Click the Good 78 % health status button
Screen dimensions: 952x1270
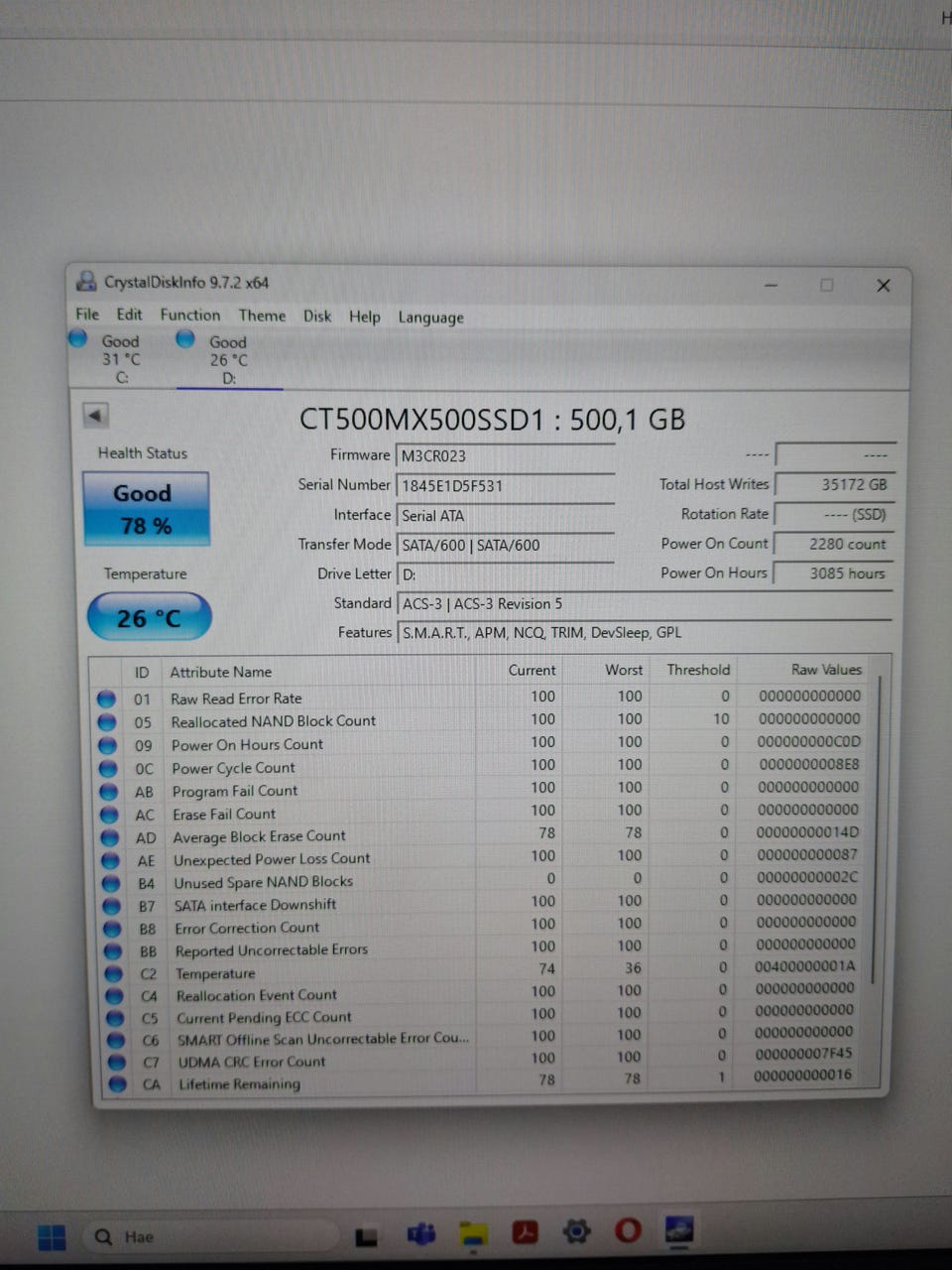point(146,508)
